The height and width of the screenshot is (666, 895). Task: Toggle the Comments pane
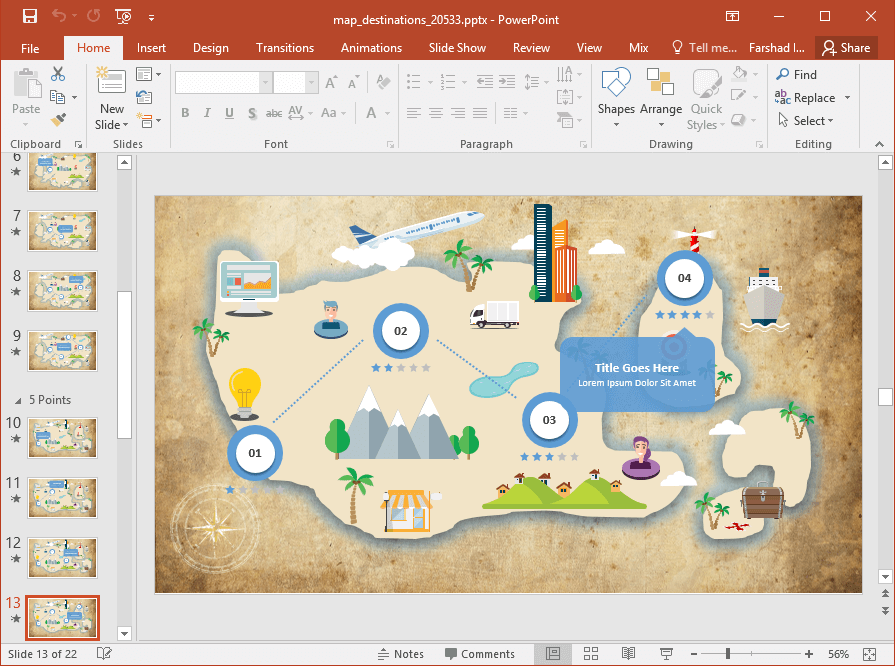pyautogui.click(x=478, y=654)
